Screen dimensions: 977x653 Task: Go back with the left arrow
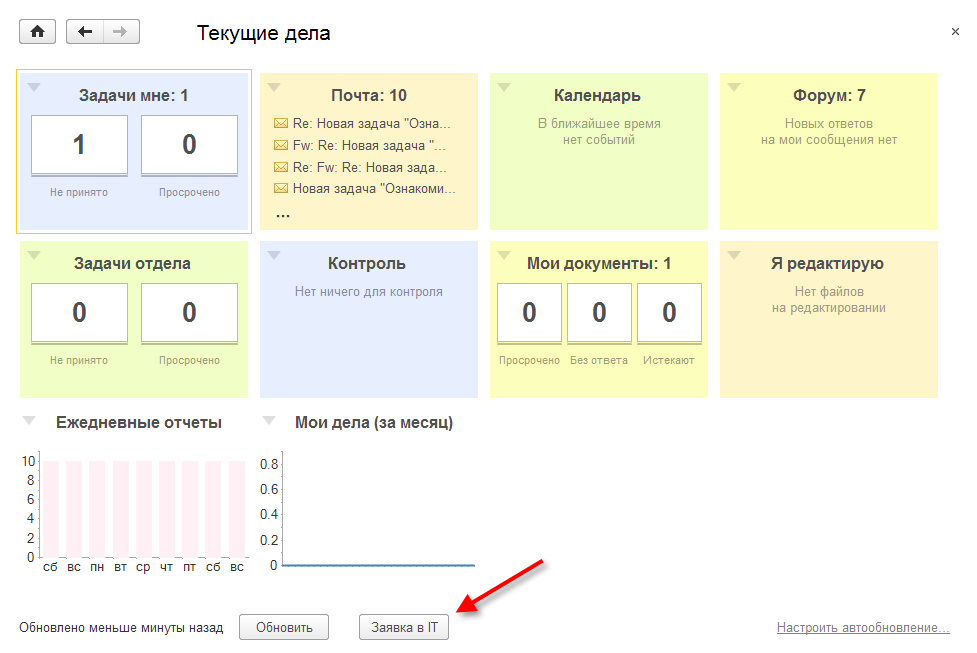tap(85, 32)
